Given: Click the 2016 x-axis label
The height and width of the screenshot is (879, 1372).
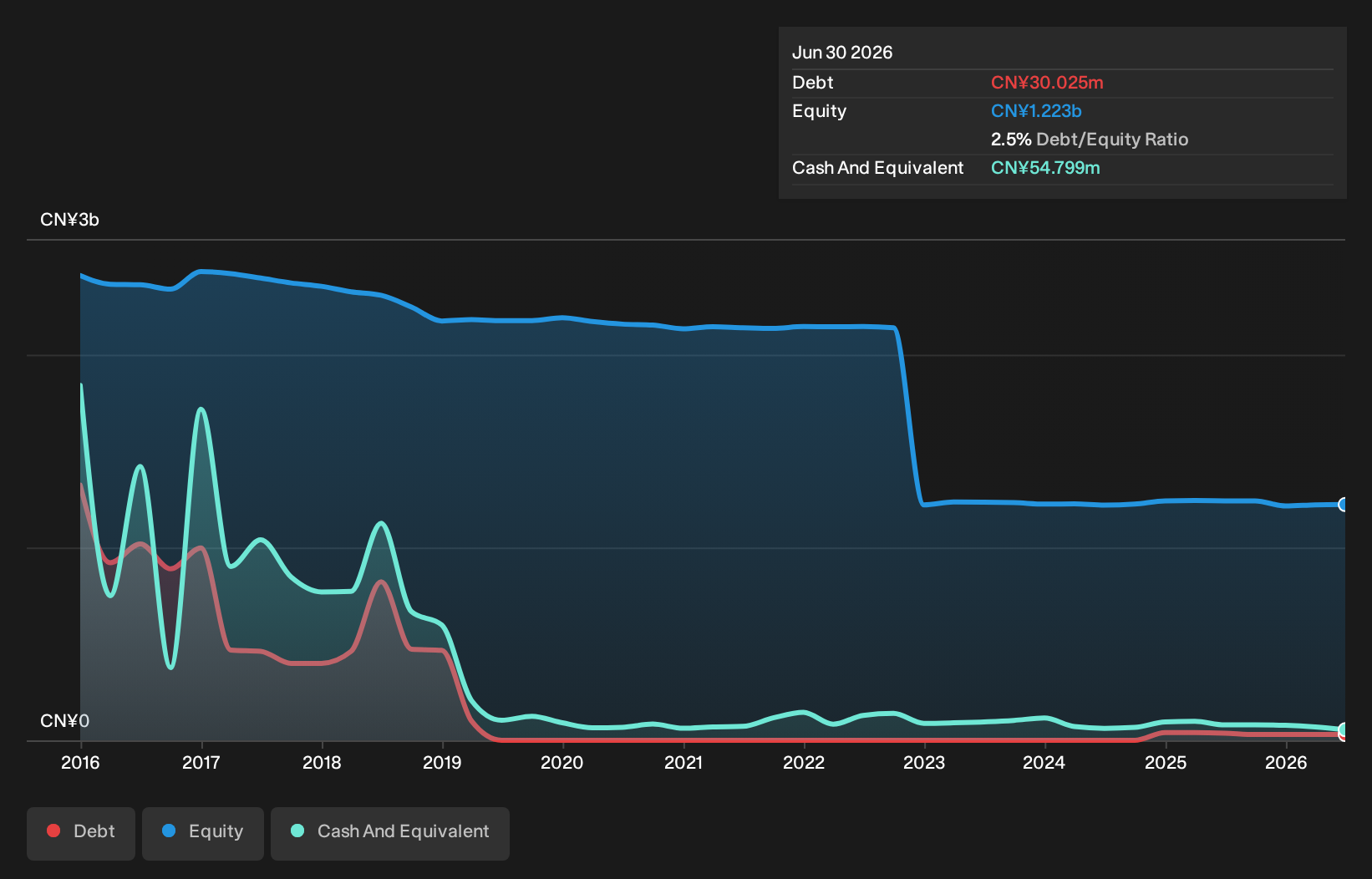Looking at the screenshot, I should click(x=80, y=763).
